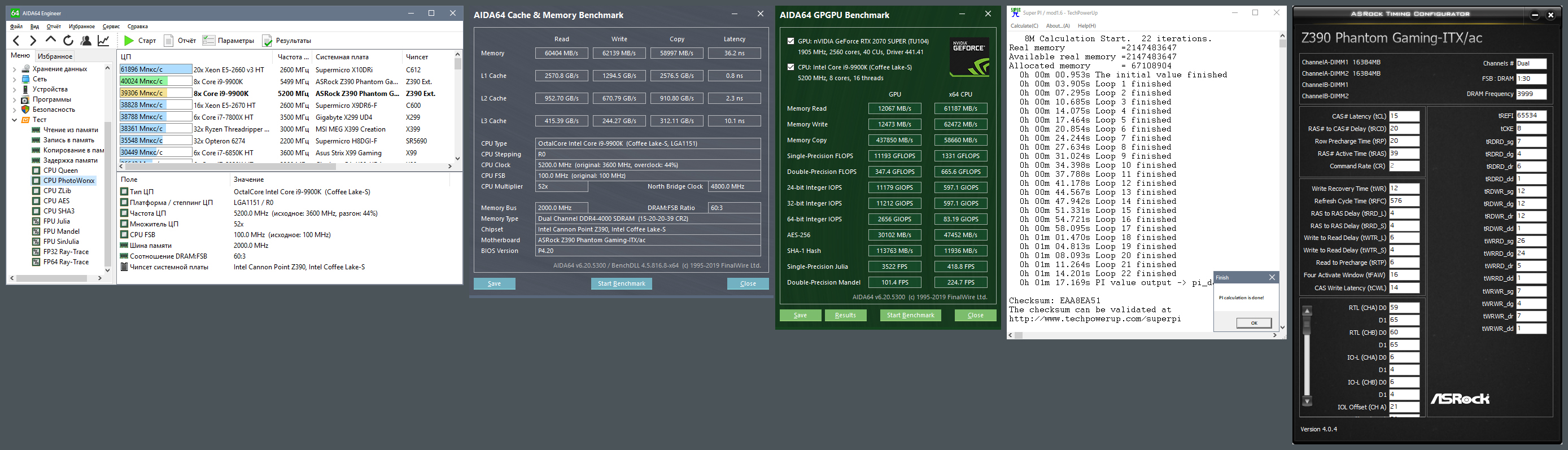Select CPU Queen benchmark icon in tree
Screen dimensions: 1568x450
[37, 171]
